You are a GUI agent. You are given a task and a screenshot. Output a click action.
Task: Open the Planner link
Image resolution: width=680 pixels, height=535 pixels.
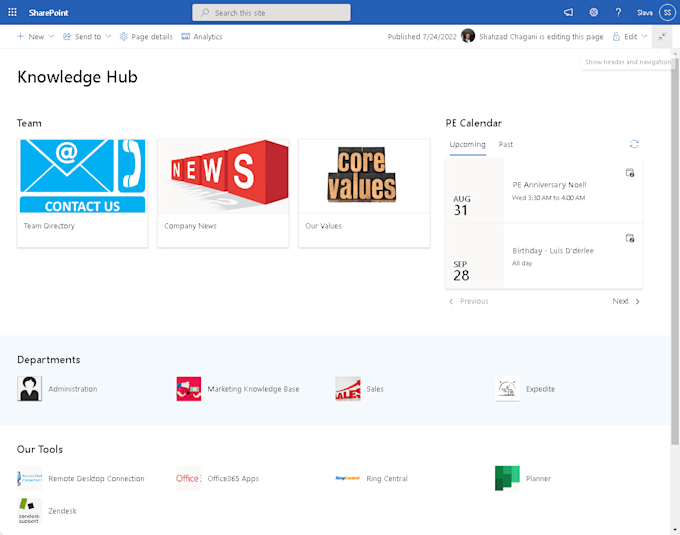(538, 479)
